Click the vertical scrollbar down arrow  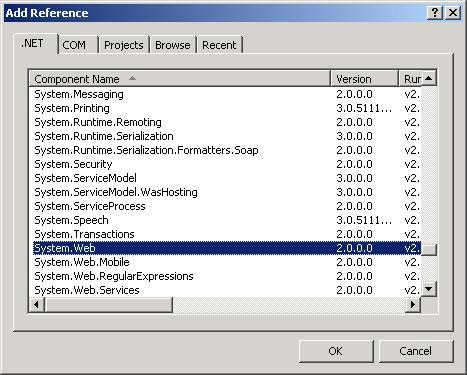click(x=429, y=289)
